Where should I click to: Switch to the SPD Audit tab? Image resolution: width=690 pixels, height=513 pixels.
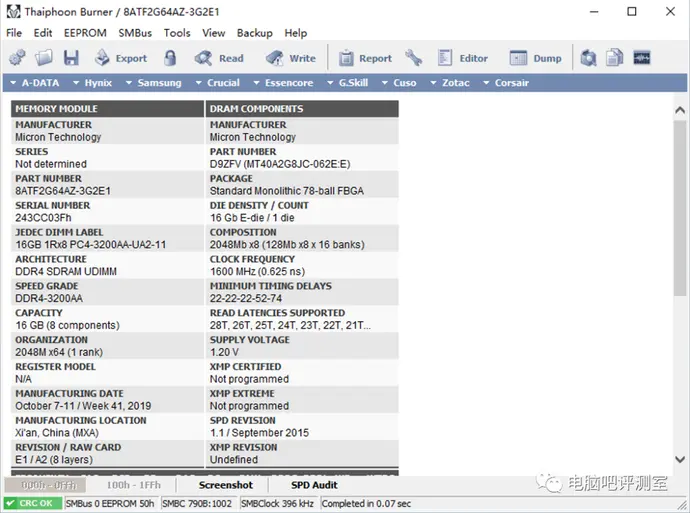pos(314,485)
